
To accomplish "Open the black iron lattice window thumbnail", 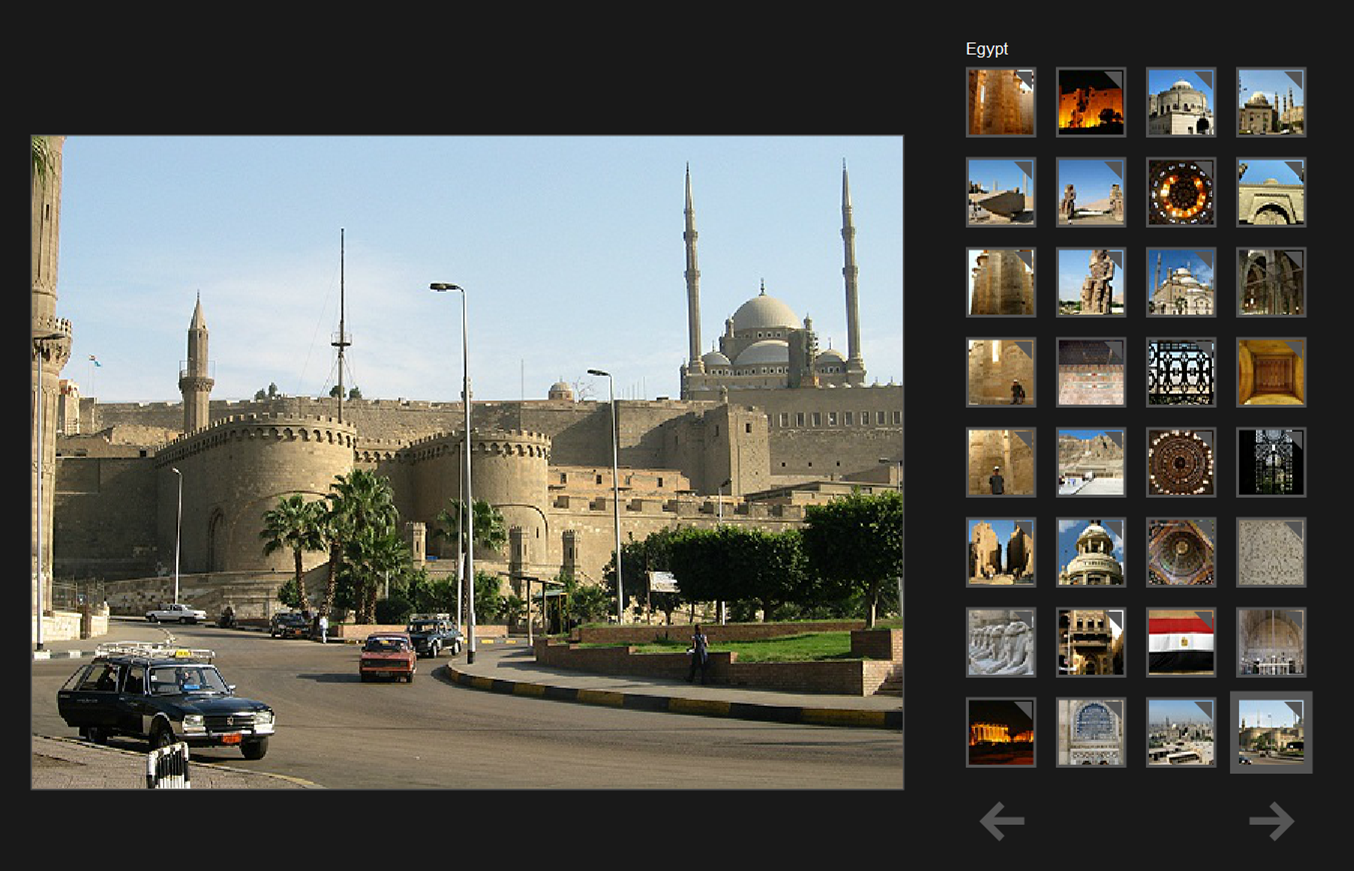I will [x=1181, y=372].
